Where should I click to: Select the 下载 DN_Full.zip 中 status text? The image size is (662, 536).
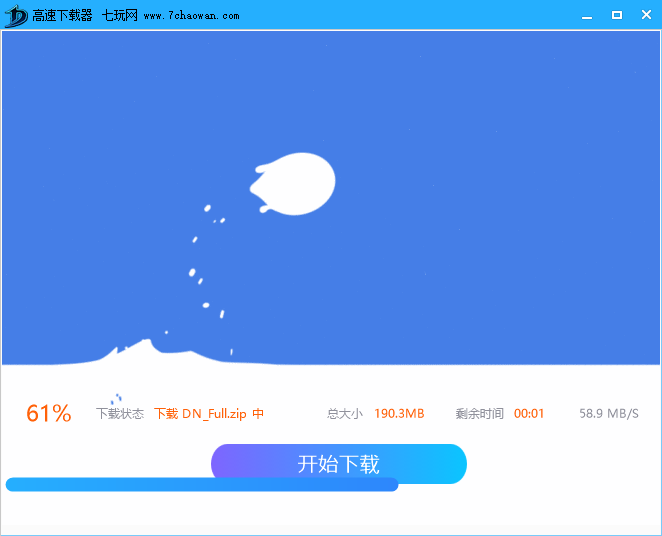(x=209, y=414)
